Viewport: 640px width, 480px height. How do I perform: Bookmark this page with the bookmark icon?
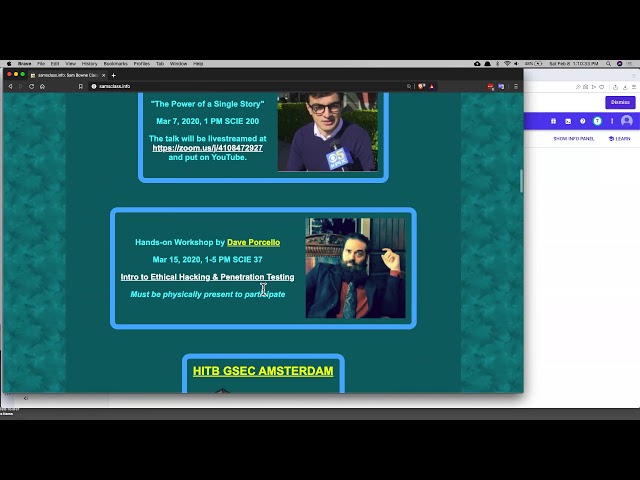tap(80, 87)
